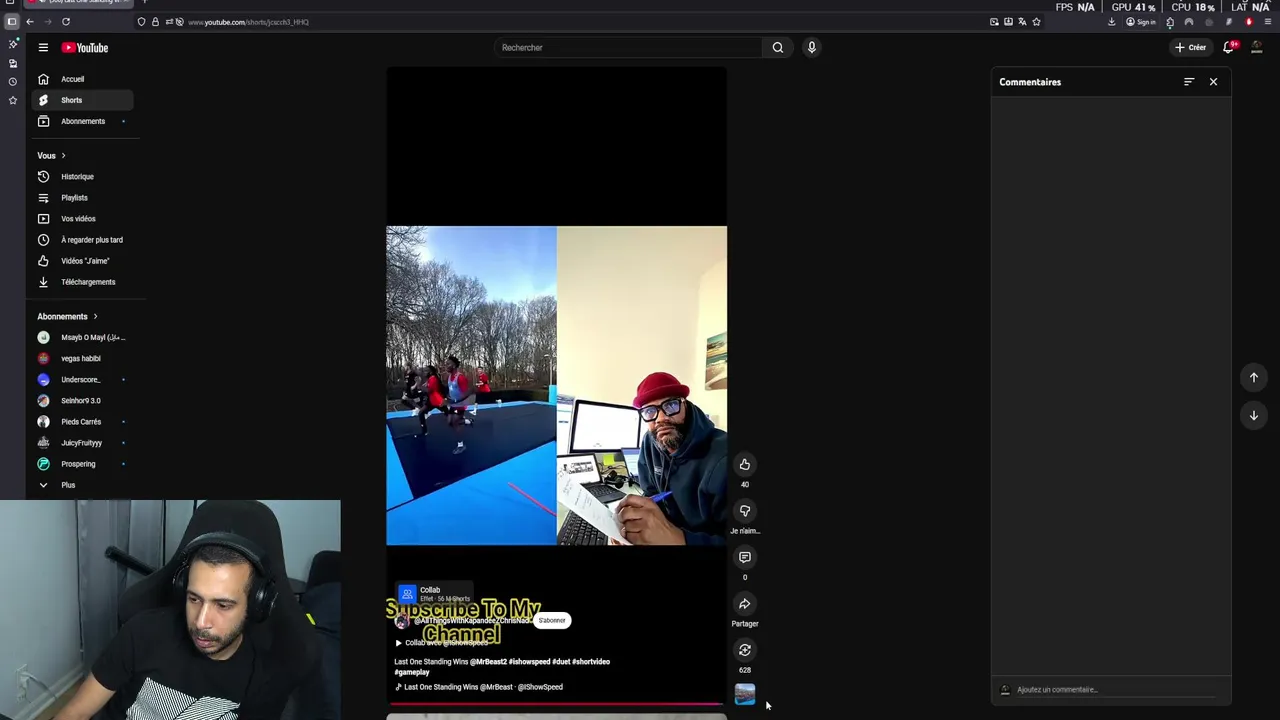Open À regarder plus tard
Image resolution: width=1280 pixels, height=720 pixels.
[81, 240]
